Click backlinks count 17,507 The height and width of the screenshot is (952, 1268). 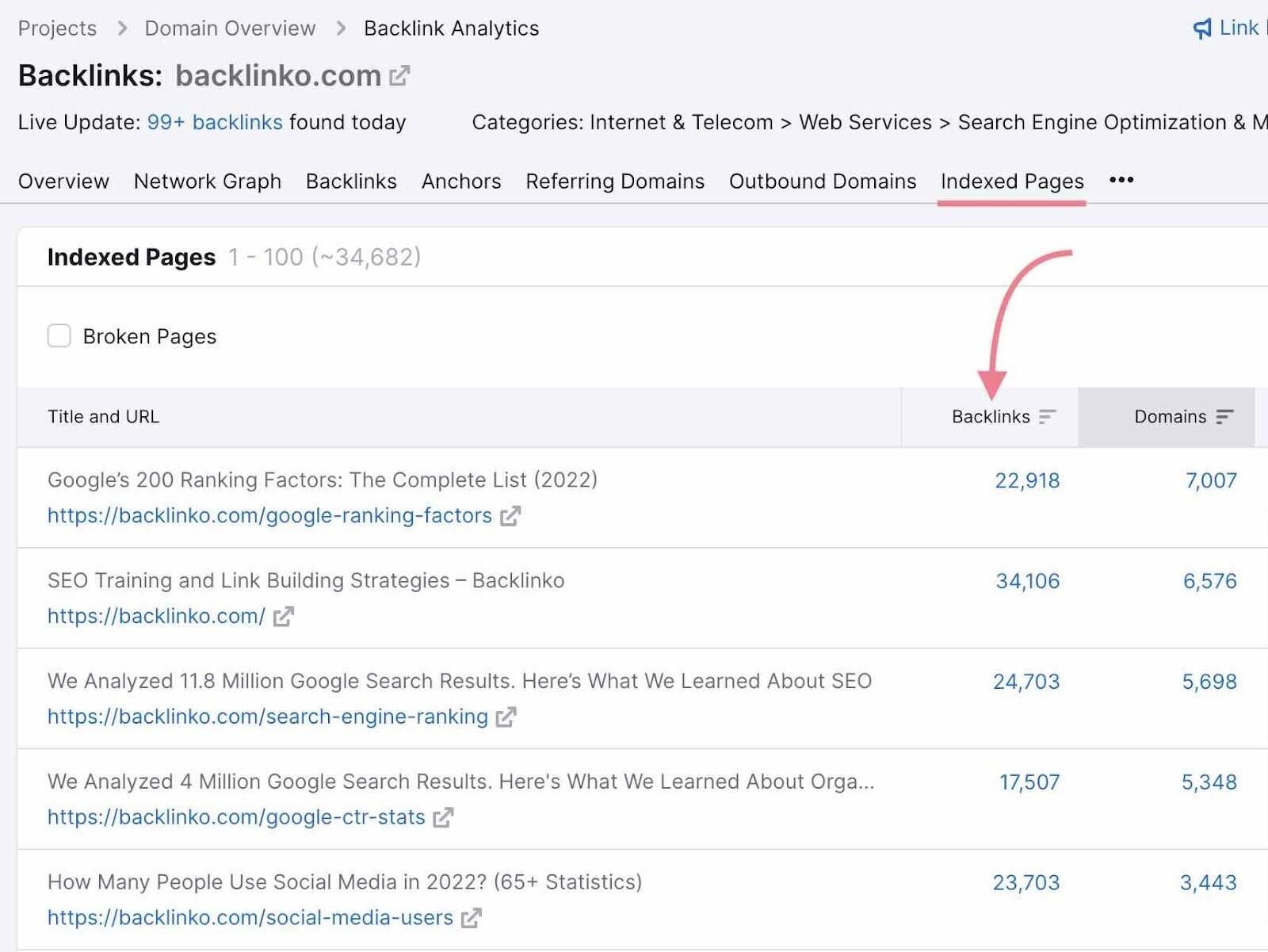coord(1029,782)
